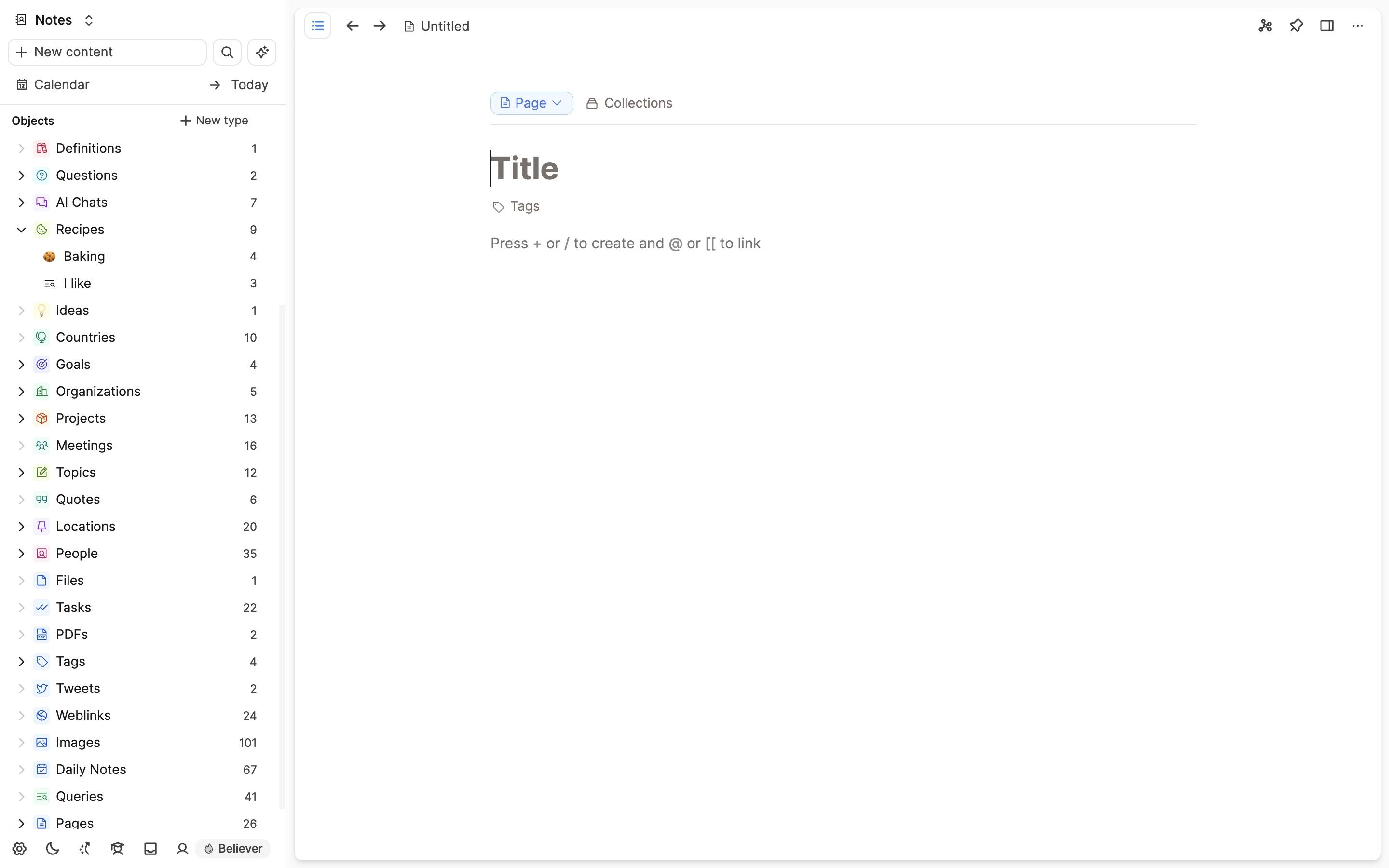Click the Today link next to Calendar
Image resolution: width=1389 pixels, height=868 pixels.
pos(250,84)
